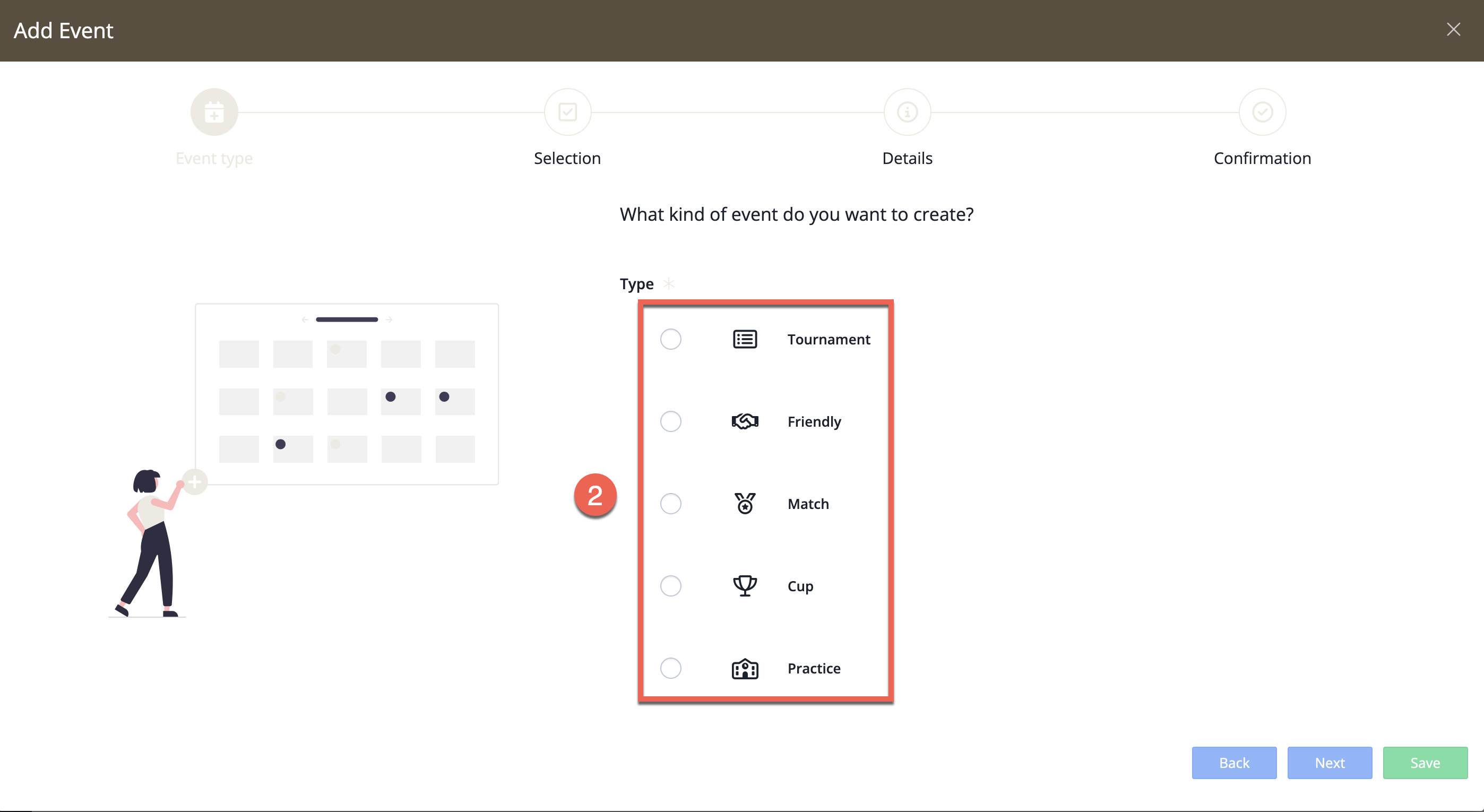Click the Match medal icon
1484x812 pixels.
[x=745, y=503]
